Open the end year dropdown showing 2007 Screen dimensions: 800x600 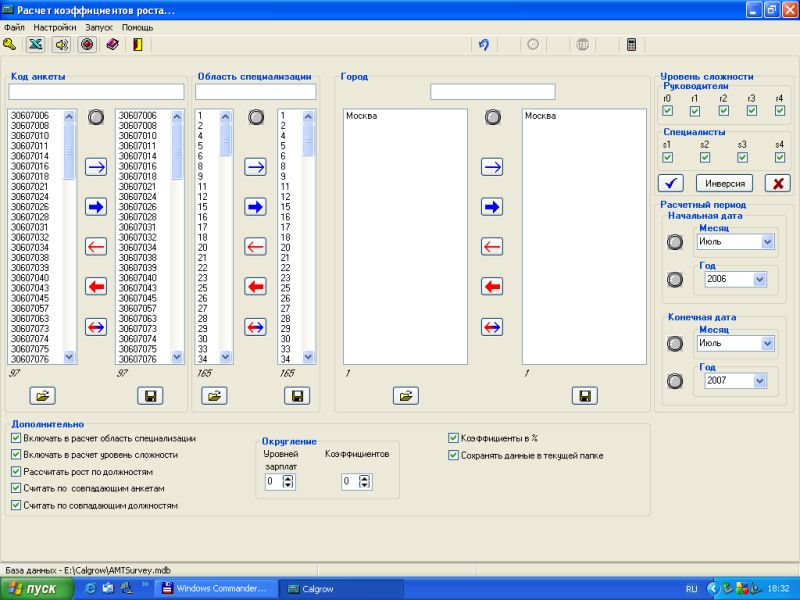767,381
